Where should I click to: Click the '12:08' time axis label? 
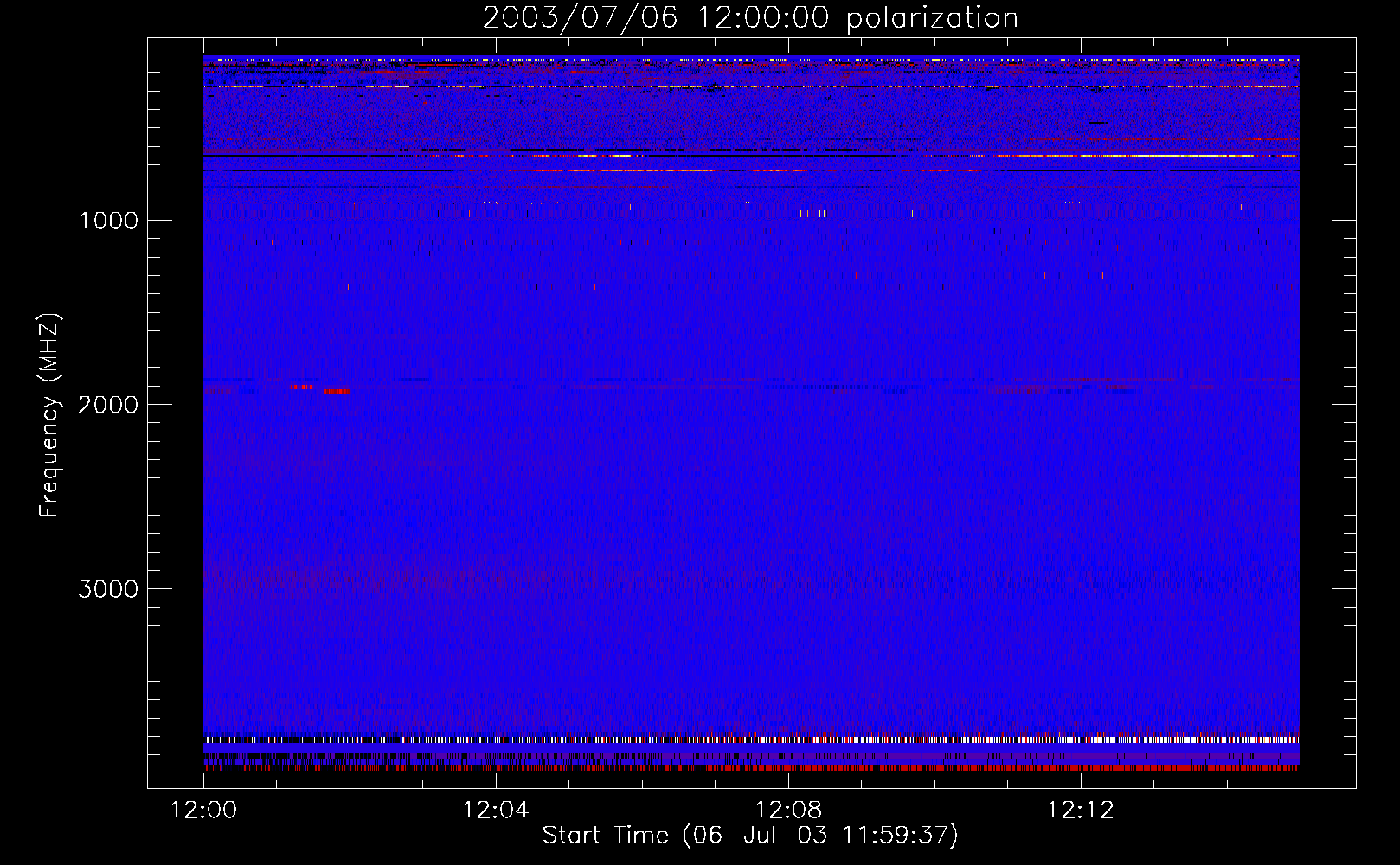pos(788,811)
